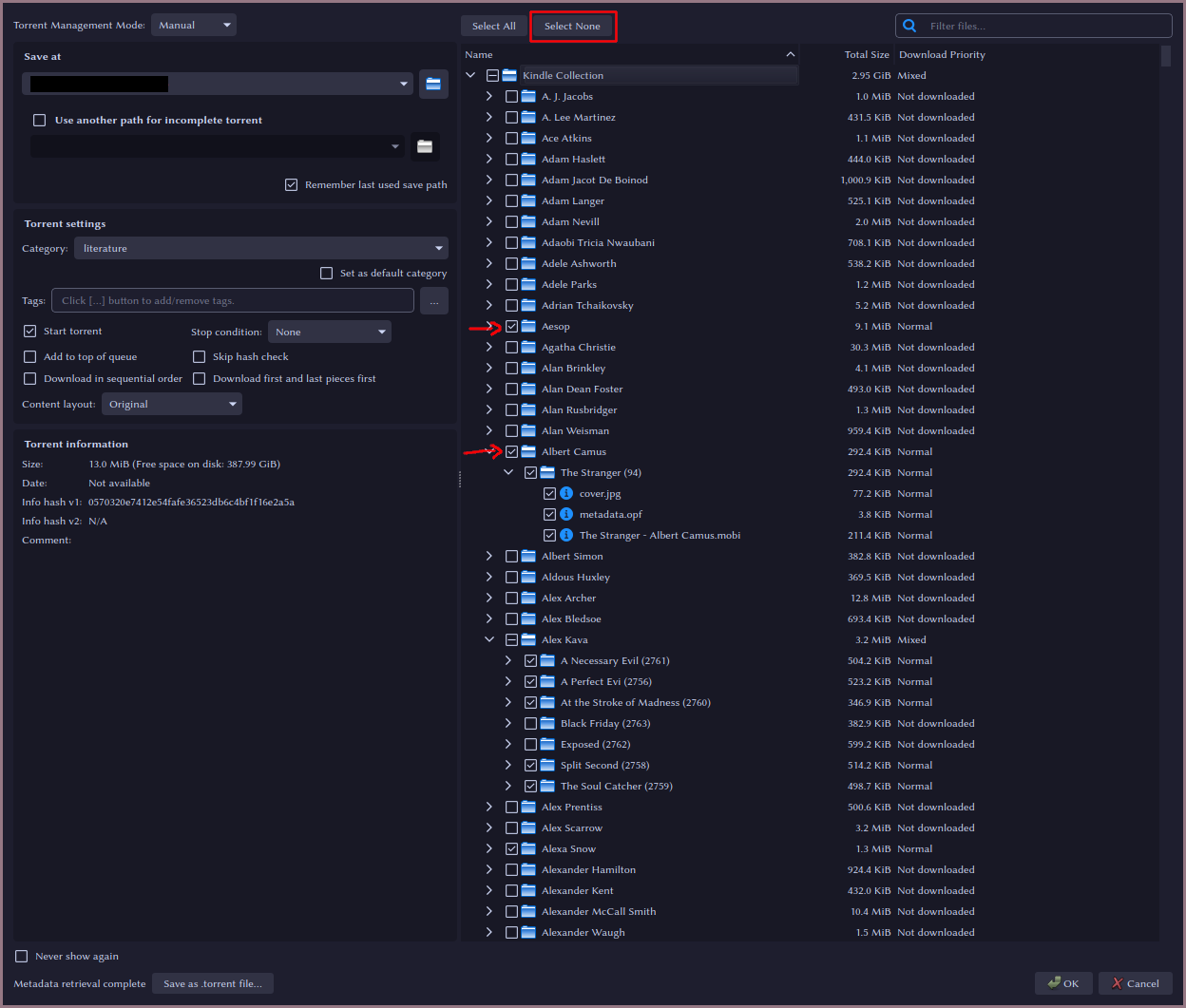Click Select All button
Image resolution: width=1186 pixels, height=1008 pixels.
pos(494,26)
